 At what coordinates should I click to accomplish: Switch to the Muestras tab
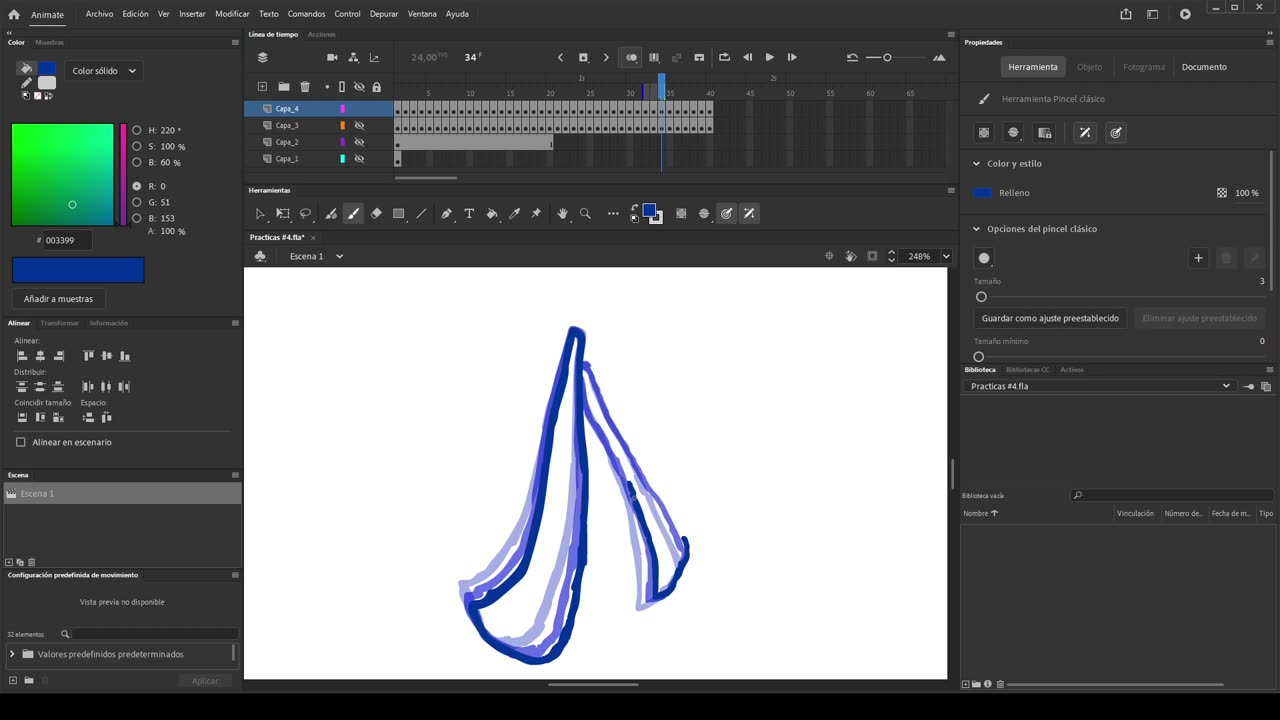[50, 42]
